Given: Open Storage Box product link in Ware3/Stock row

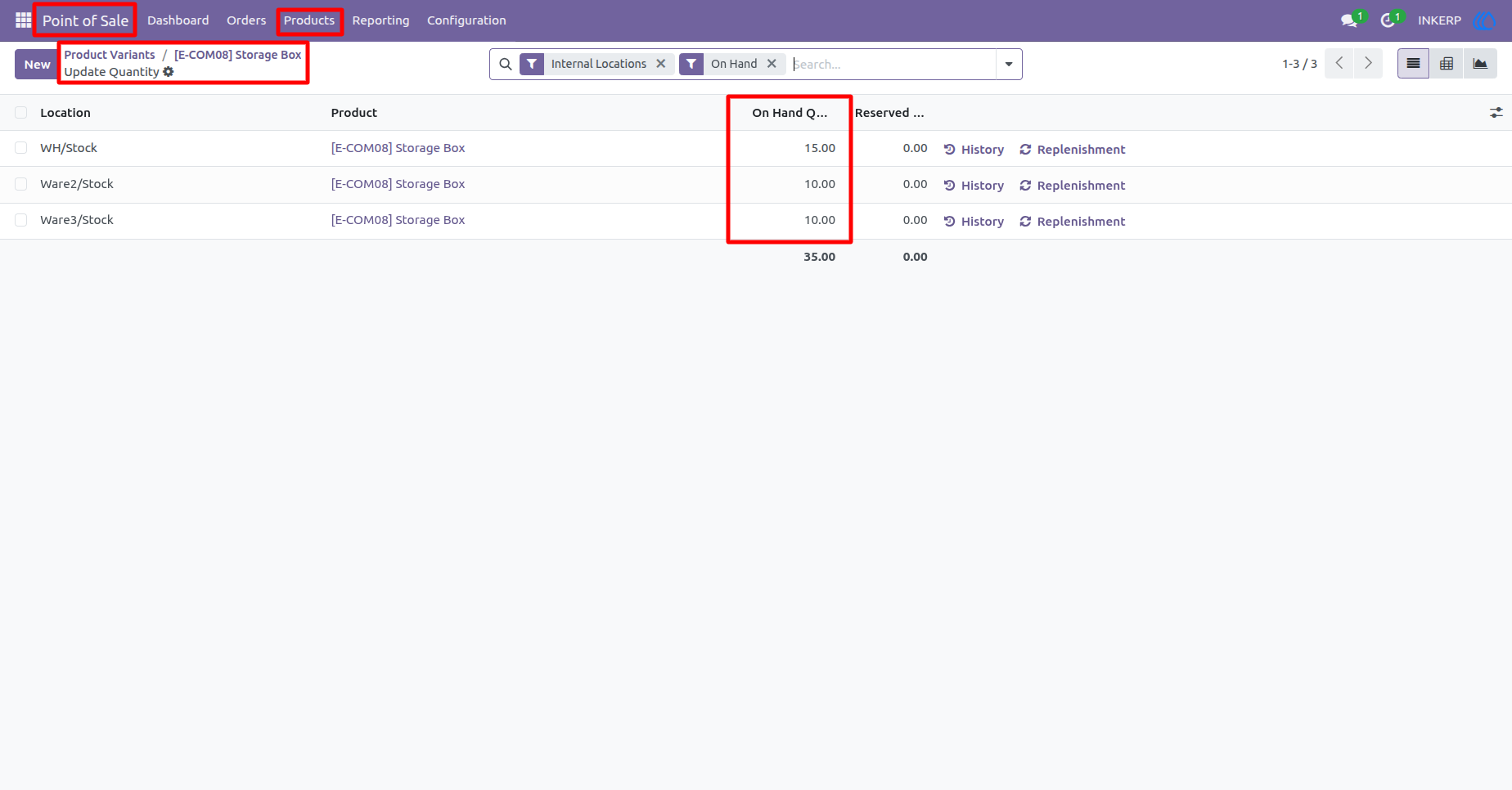Looking at the screenshot, I should [398, 220].
